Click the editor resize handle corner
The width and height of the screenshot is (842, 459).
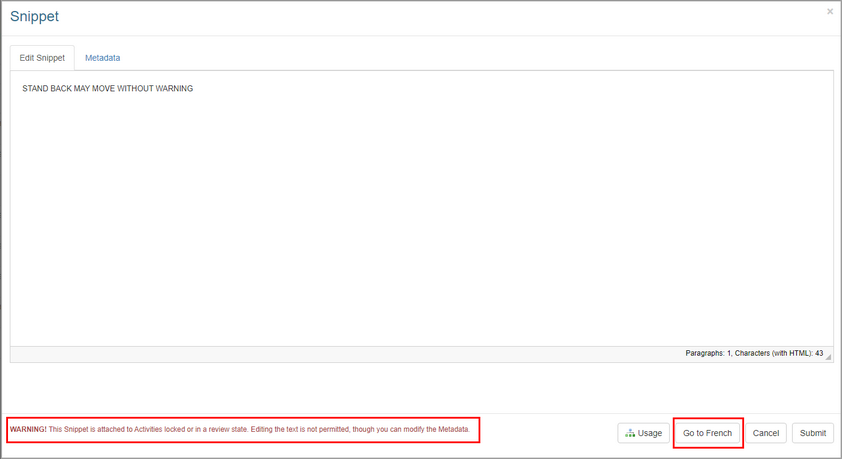coord(829,356)
